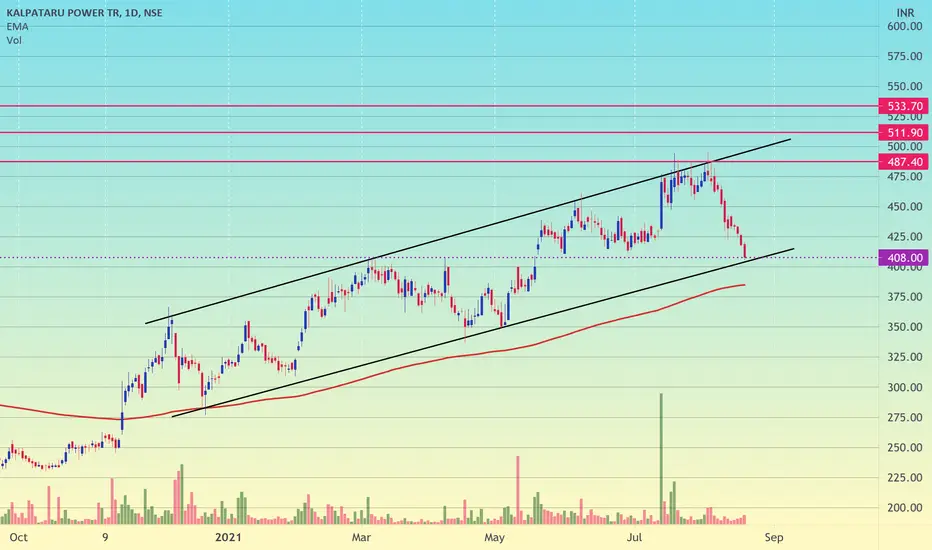932x550 pixels.
Task: Select the Vol indicator label
Action: pyautogui.click(x=14, y=40)
